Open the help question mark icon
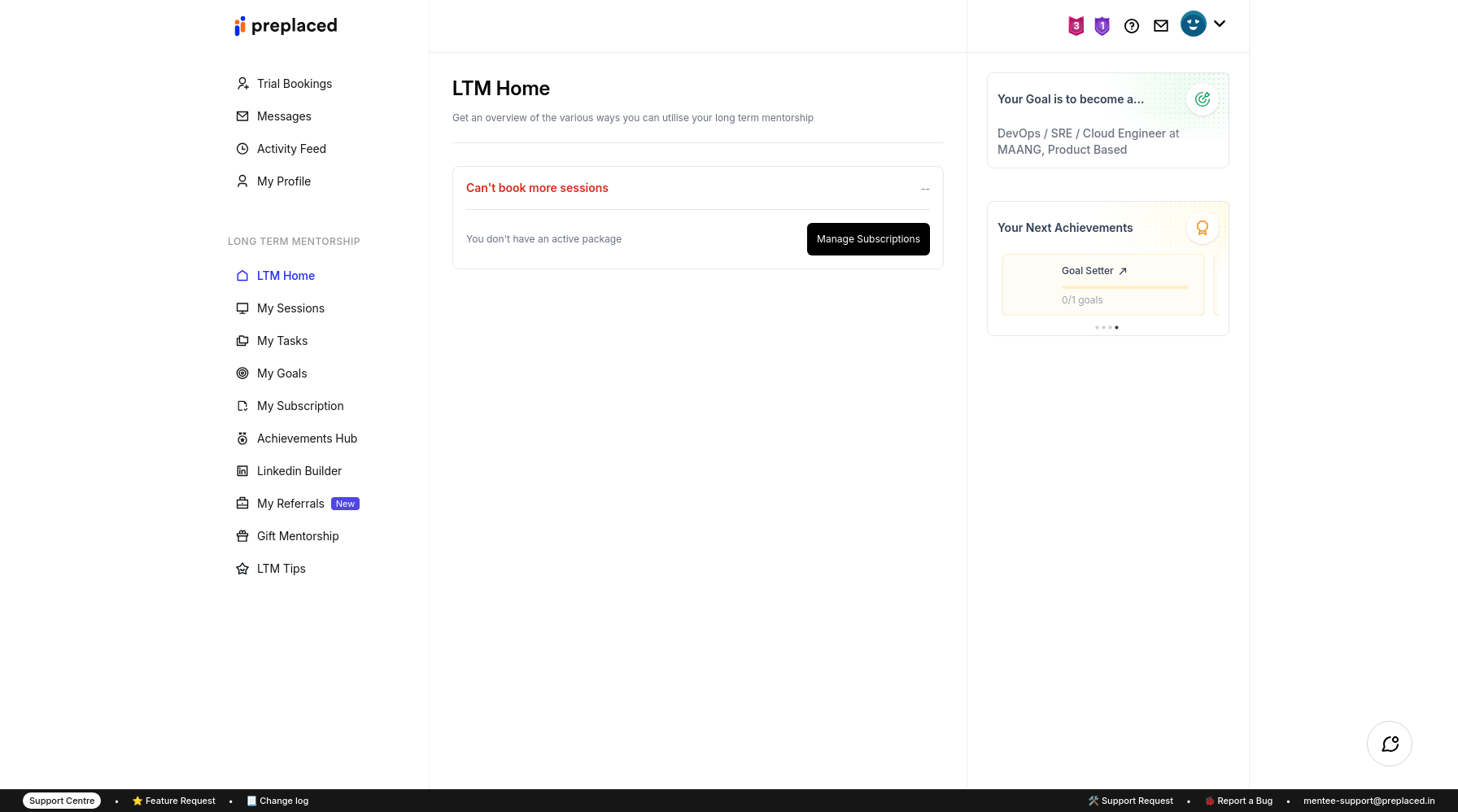The height and width of the screenshot is (812, 1458). [1131, 26]
